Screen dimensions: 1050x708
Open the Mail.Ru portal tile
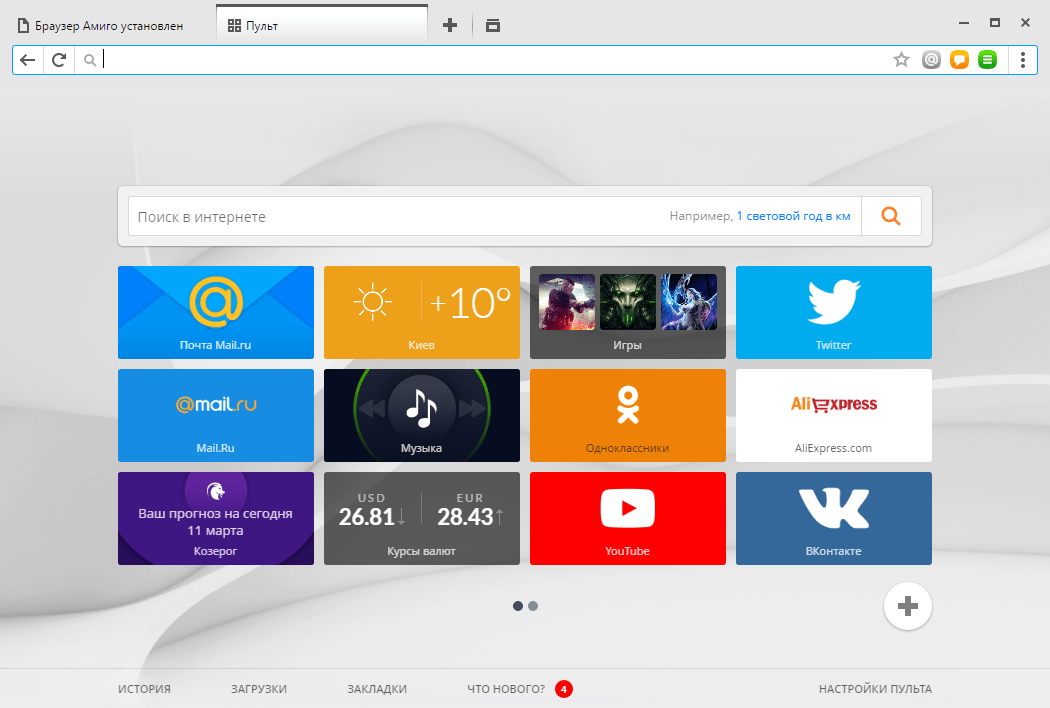pos(216,415)
